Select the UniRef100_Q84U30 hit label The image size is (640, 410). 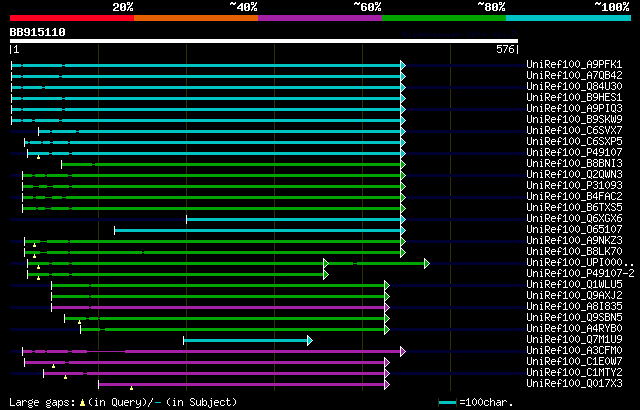pyautogui.click(x=574, y=86)
